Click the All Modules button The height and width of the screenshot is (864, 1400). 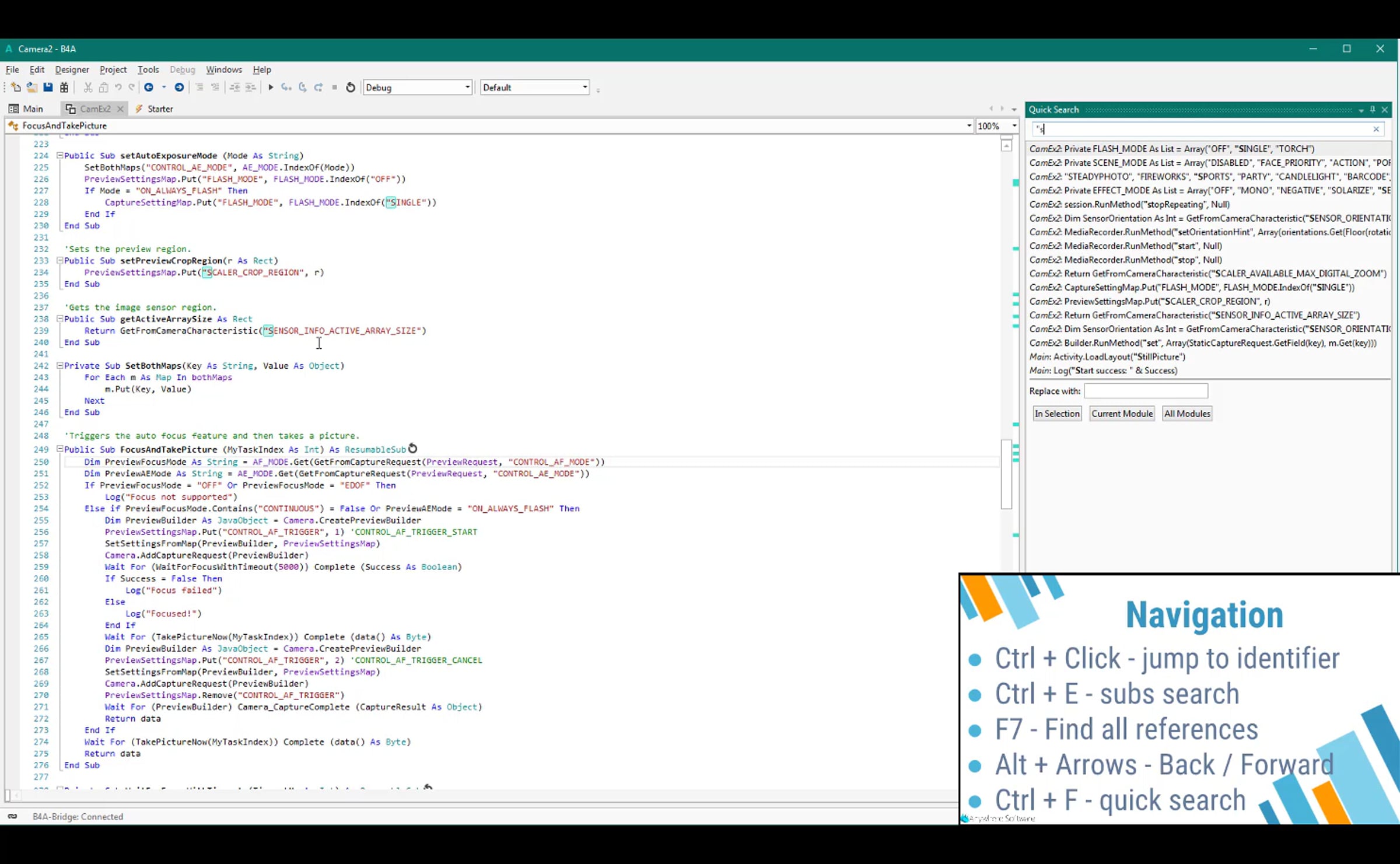pyautogui.click(x=1186, y=414)
